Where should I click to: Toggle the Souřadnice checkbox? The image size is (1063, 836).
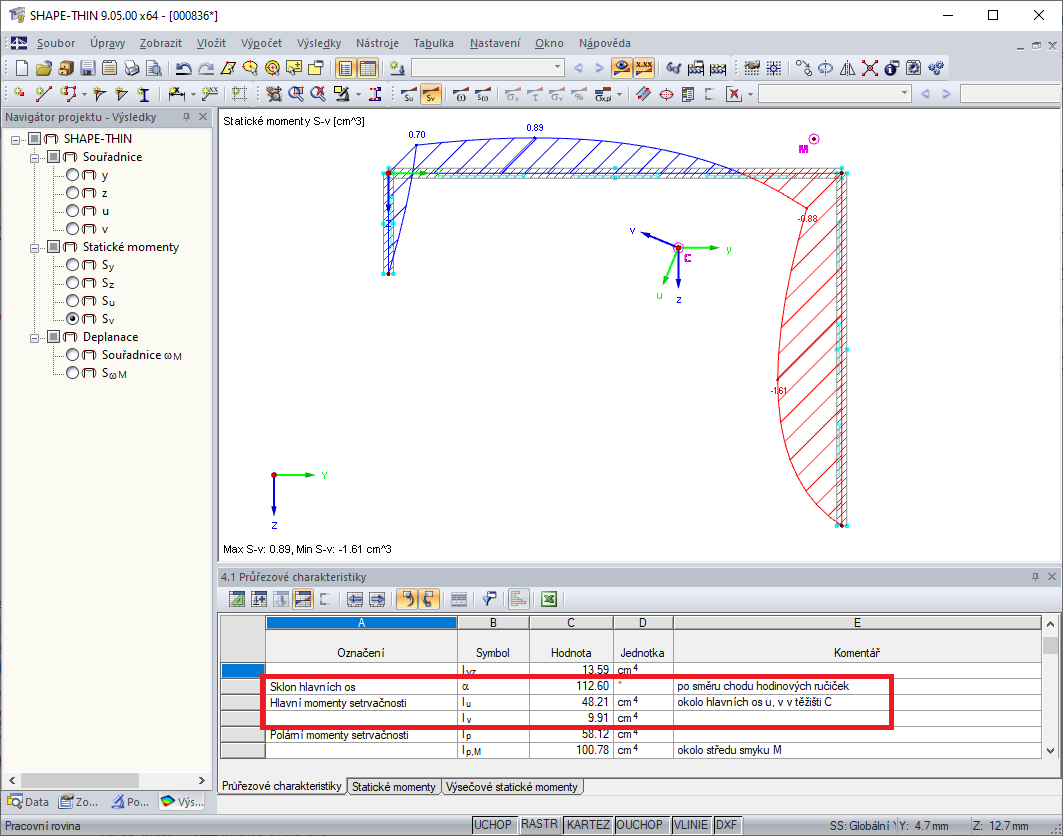[54, 157]
